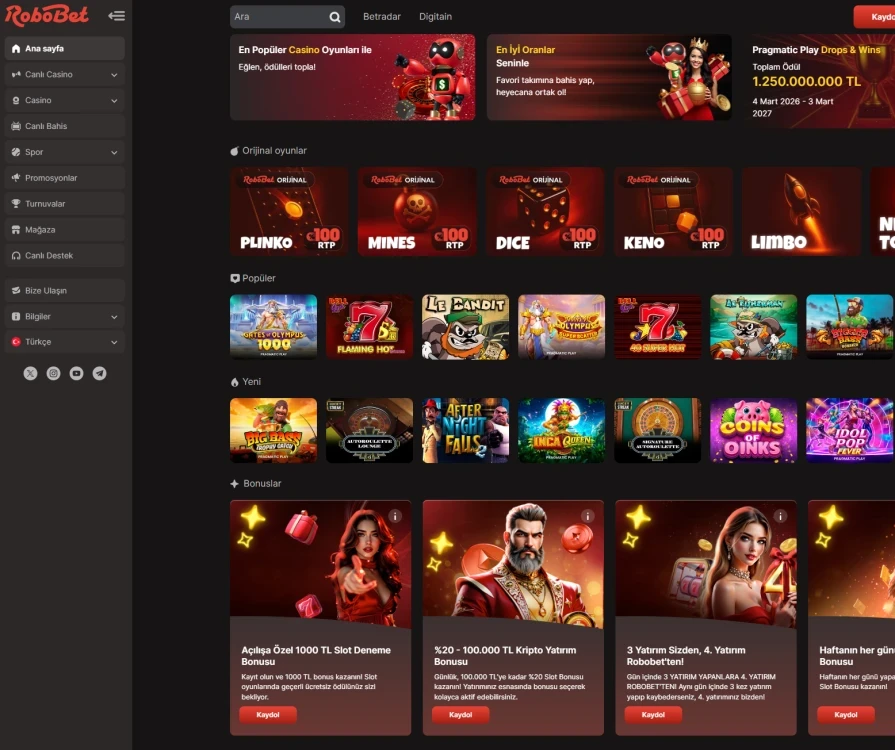The width and height of the screenshot is (895, 750).
Task: Open Coins of Oinks game tile
Action: coord(753,430)
